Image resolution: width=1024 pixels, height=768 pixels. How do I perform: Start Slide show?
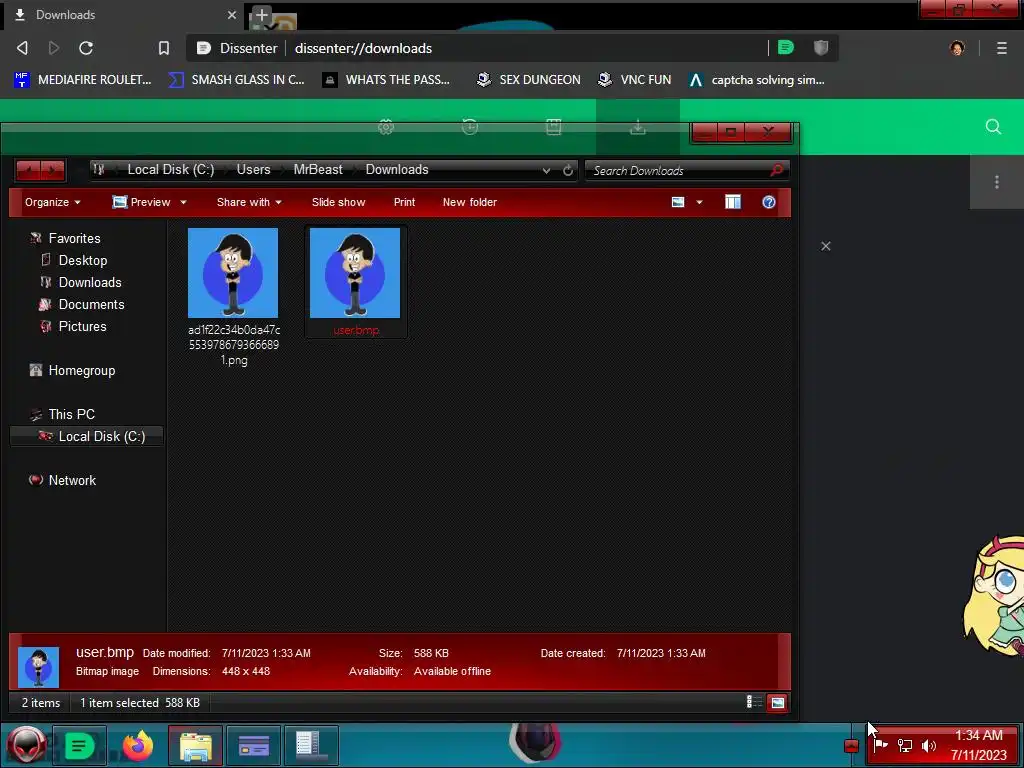[338, 202]
